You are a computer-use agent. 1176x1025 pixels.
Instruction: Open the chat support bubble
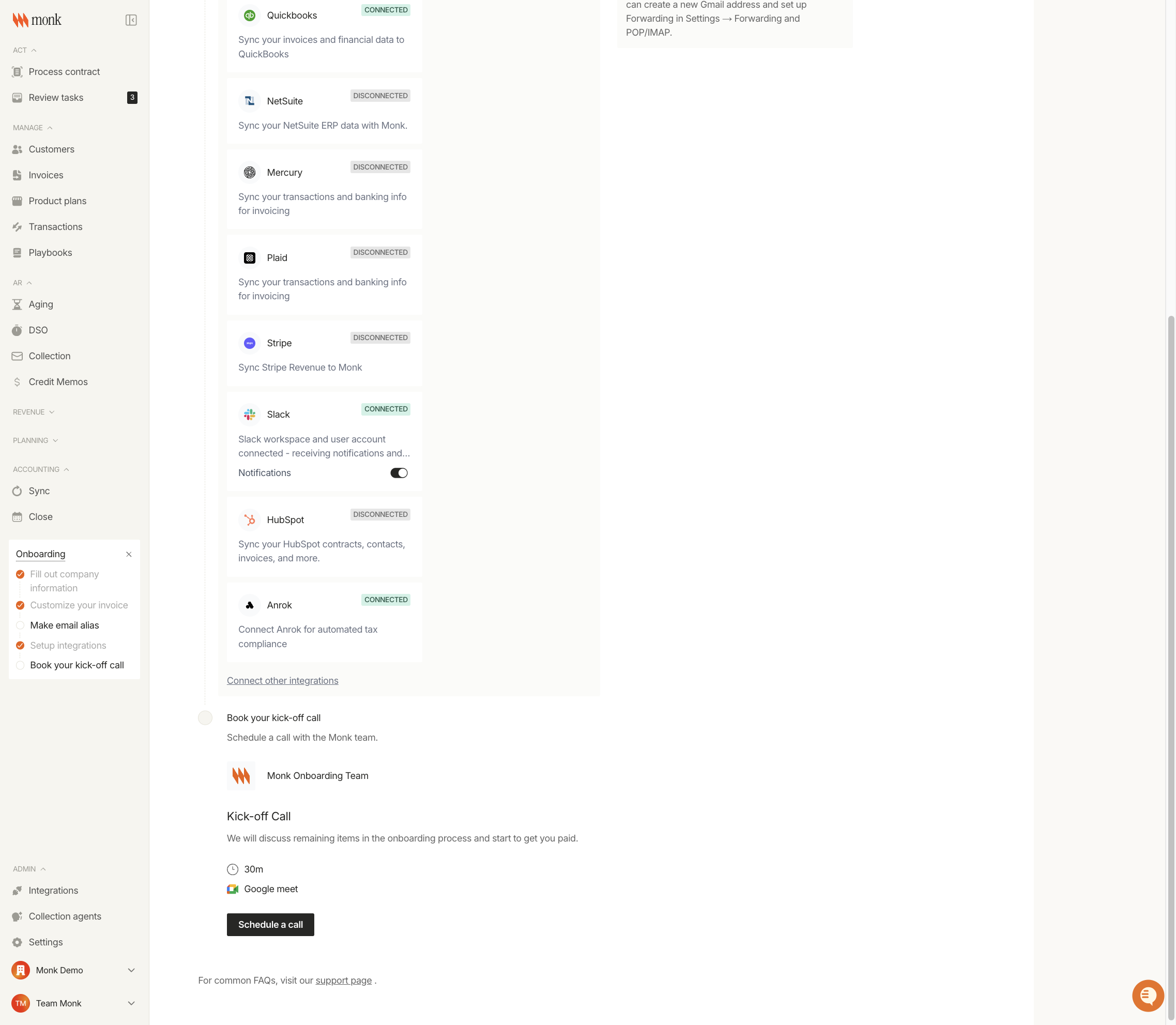[x=1148, y=995]
